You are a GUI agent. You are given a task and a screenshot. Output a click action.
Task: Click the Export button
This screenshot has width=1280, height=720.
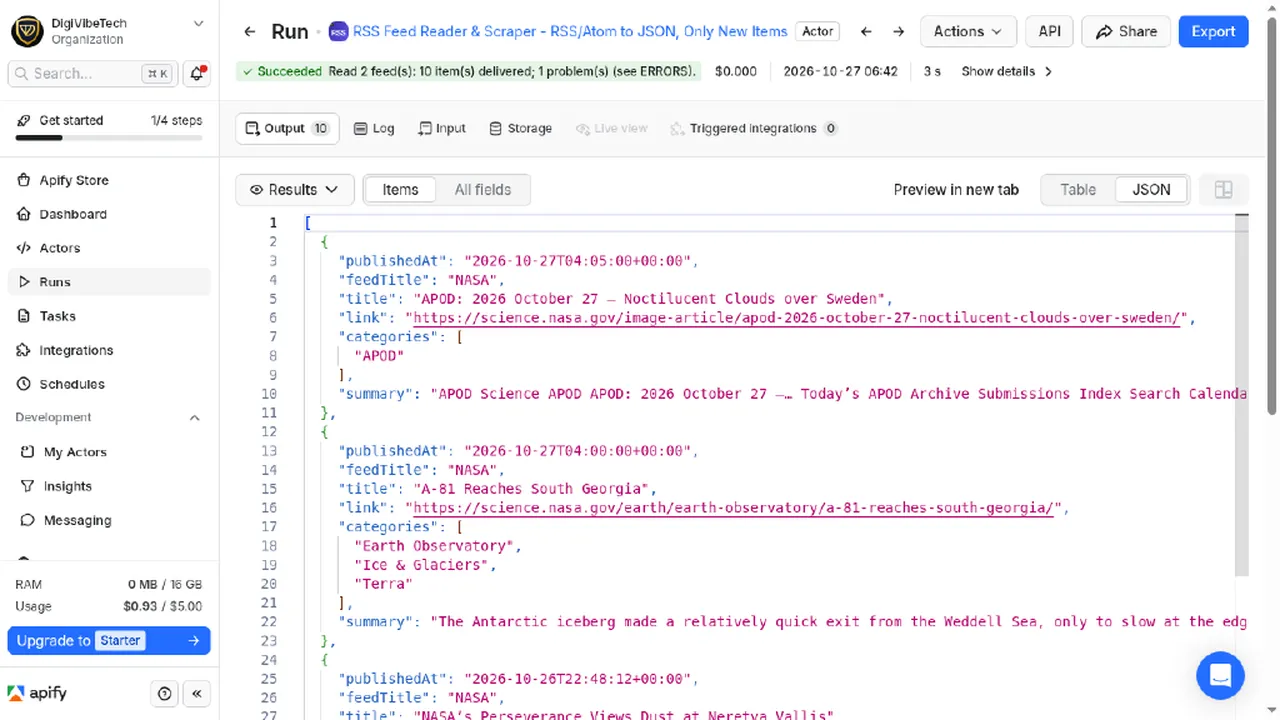coord(1213,32)
